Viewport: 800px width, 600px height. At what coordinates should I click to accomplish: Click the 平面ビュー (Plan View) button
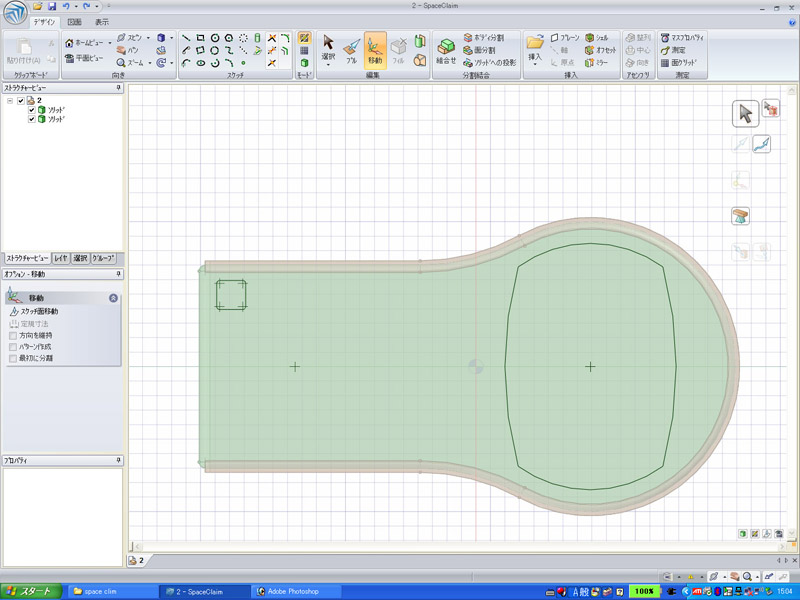(x=83, y=58)
